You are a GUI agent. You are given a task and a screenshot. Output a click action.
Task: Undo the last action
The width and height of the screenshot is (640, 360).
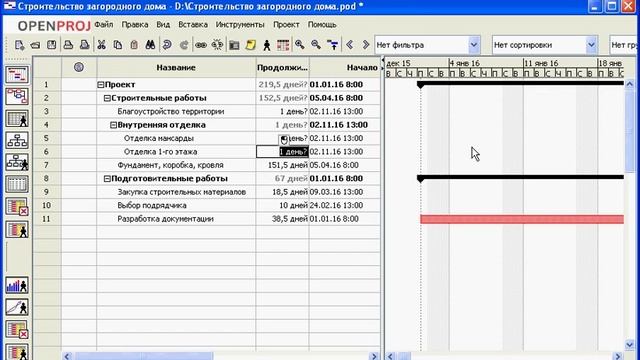pos(167,45)
